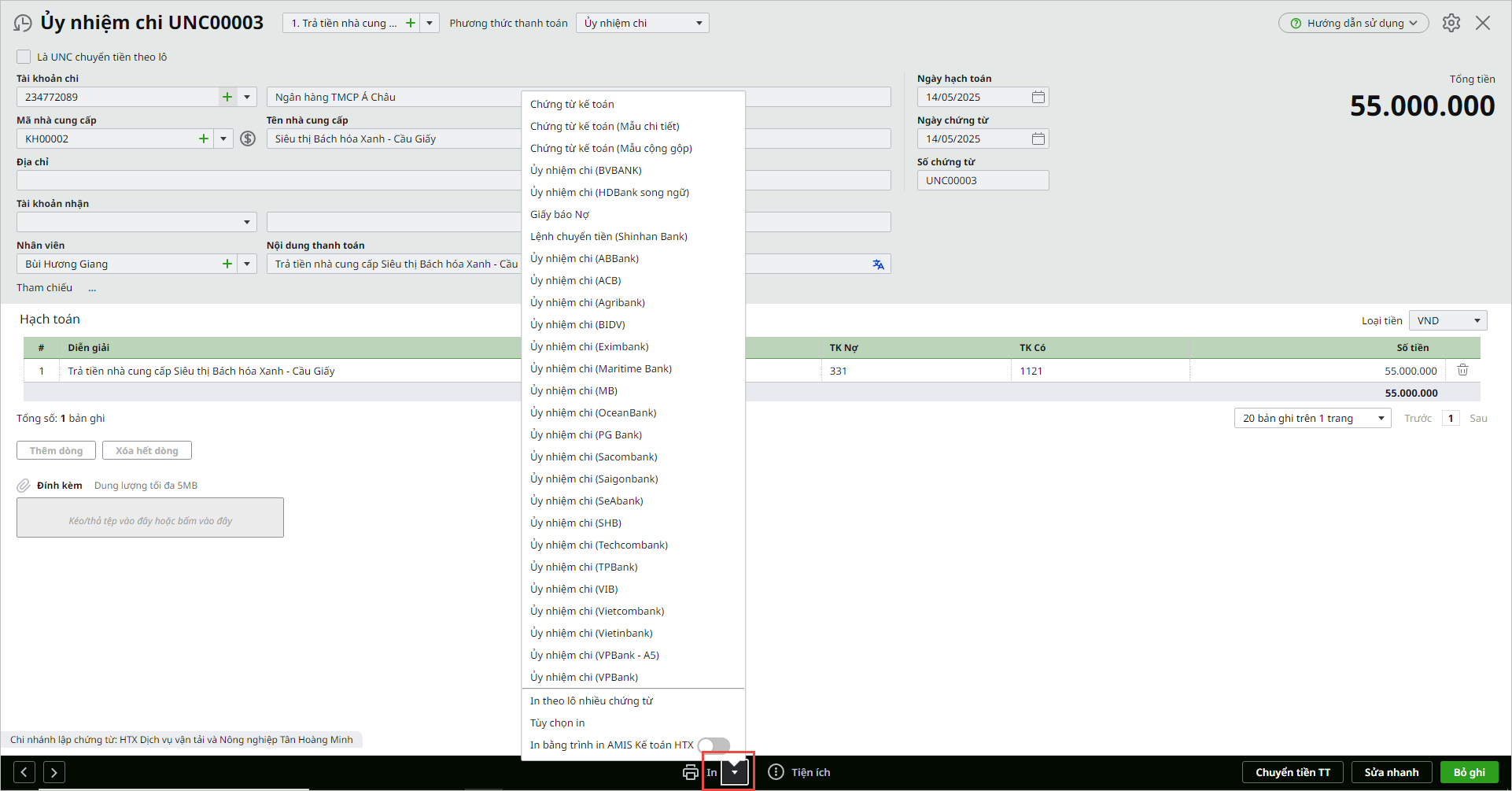Open Tài khoản nhận dropdown
The image size is (1512, 791).
click(x=137, y=222)
